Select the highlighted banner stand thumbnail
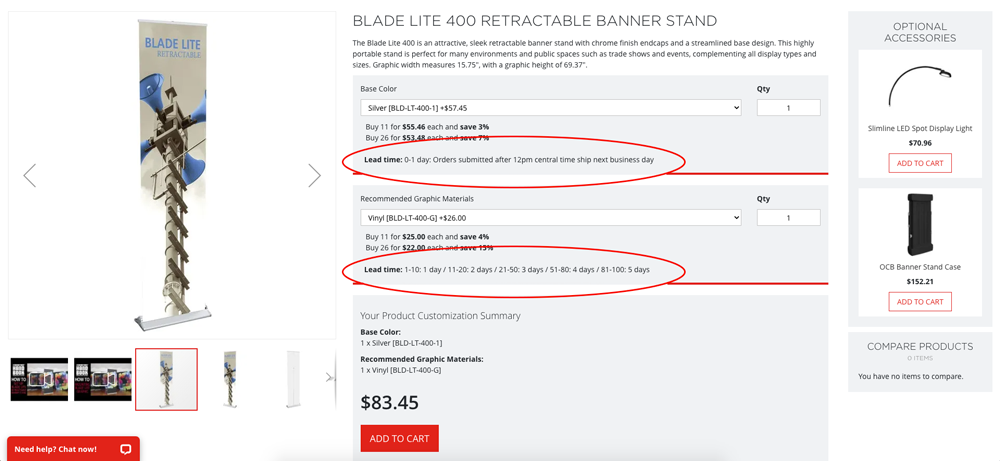1000x461 pixels. pyautogui.click(x=166, y=379)
